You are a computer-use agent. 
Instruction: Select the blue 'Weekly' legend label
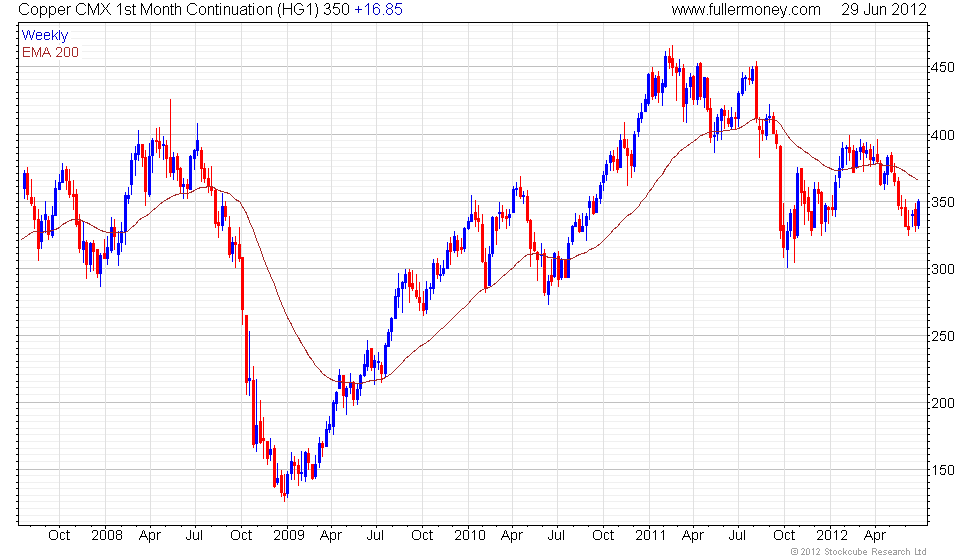click(x=45, y=36)
